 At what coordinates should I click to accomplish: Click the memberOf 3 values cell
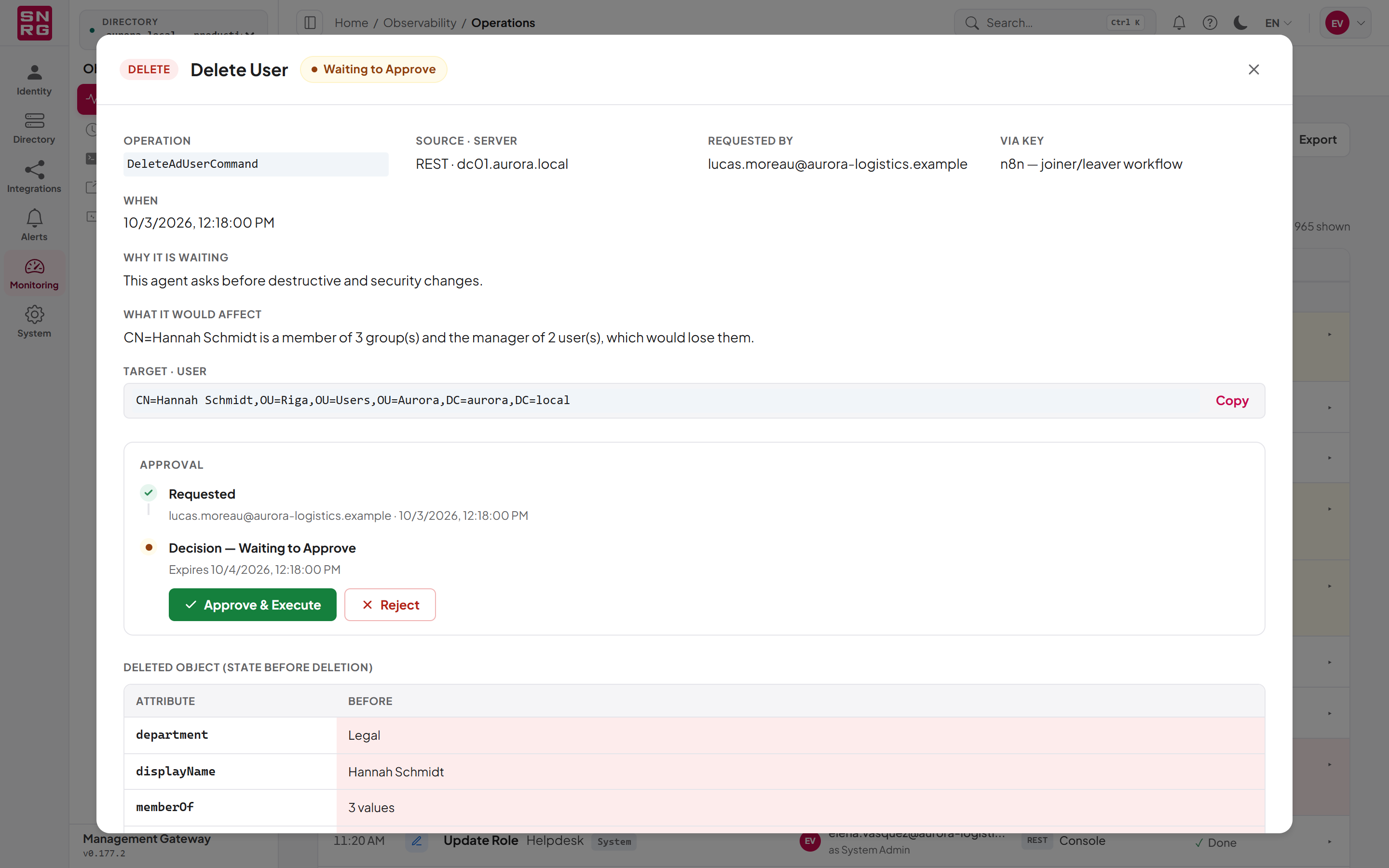click(801, 808)
